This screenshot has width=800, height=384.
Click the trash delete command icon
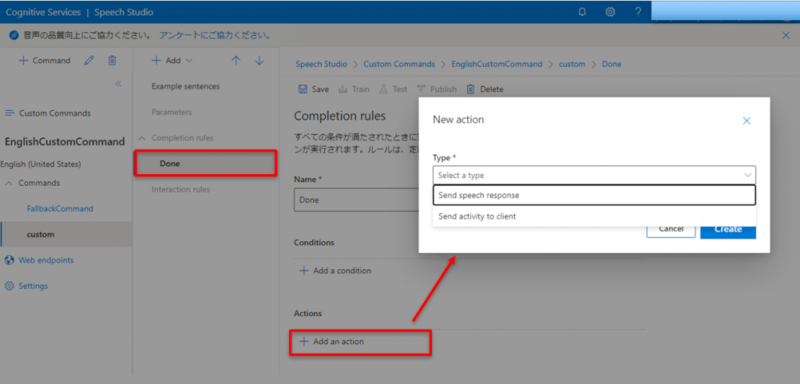[x=112, y=60]
